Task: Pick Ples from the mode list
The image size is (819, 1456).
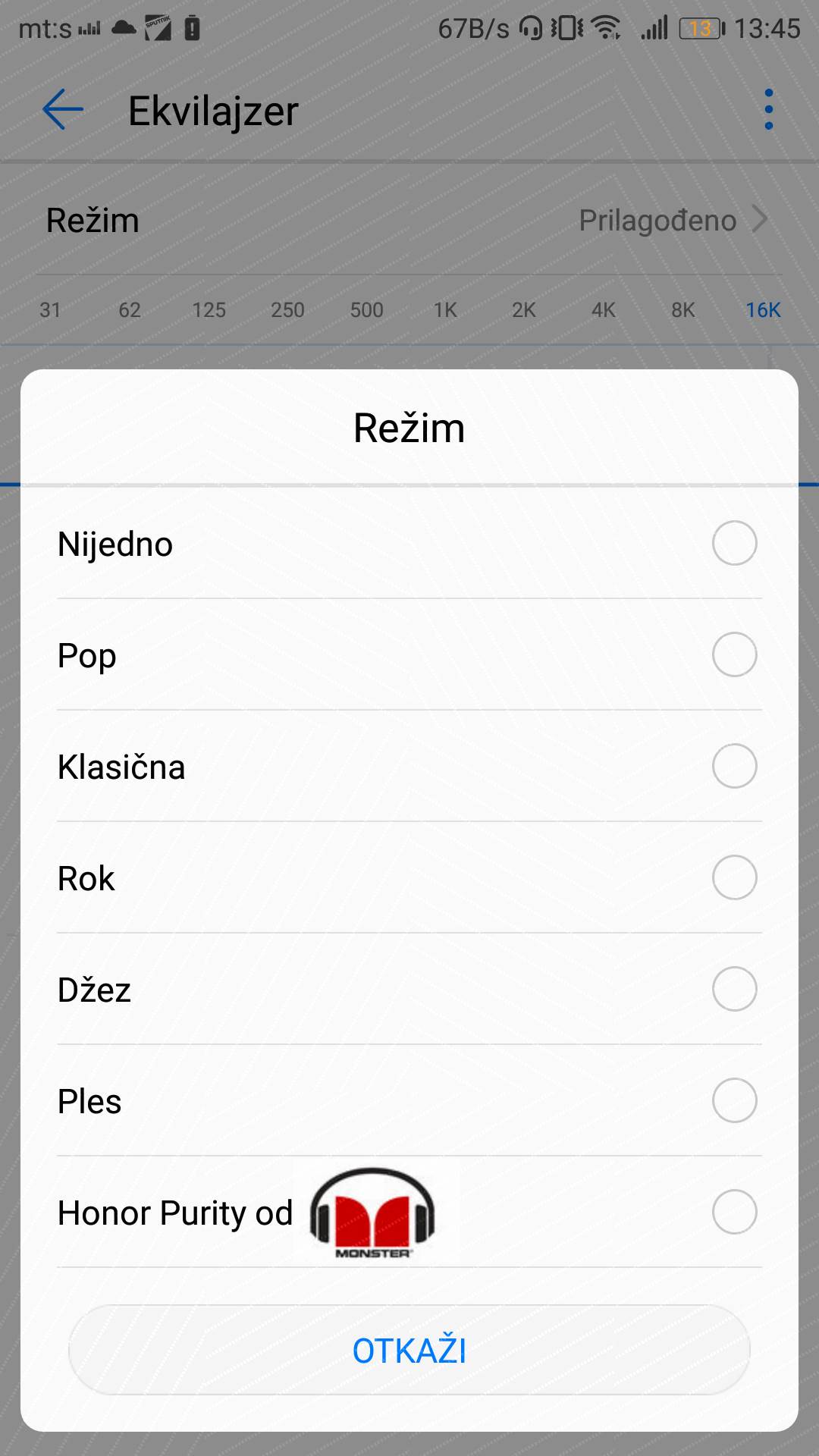Action: click(734, 1100)
